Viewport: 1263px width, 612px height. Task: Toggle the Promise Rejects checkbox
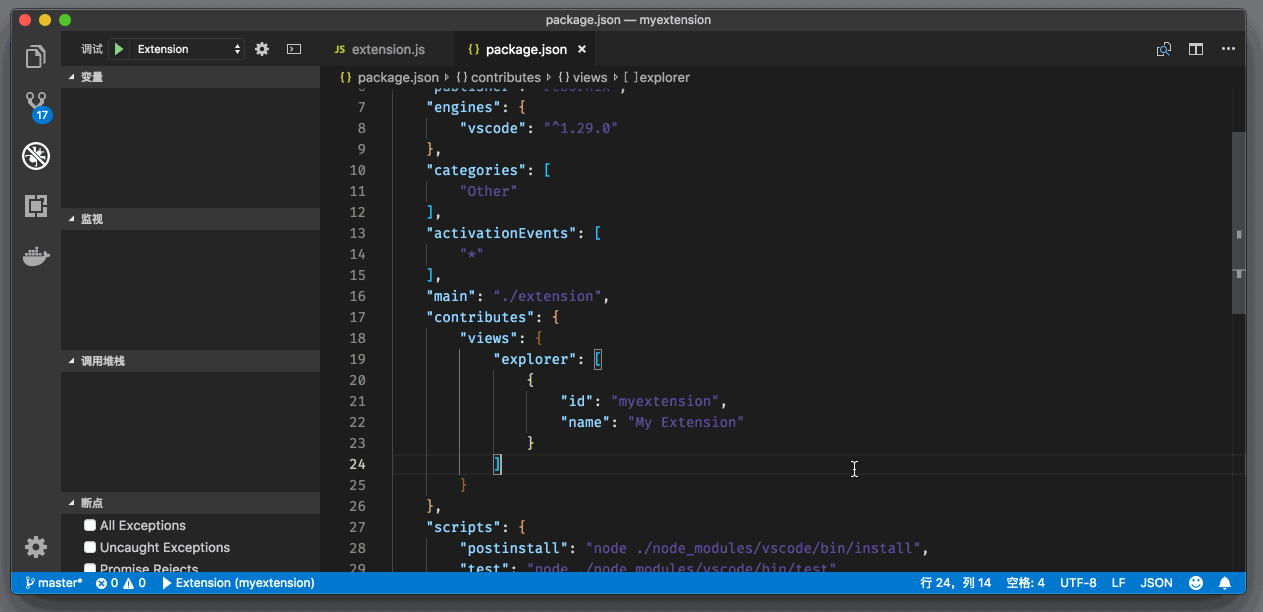(x=90, y=568)
